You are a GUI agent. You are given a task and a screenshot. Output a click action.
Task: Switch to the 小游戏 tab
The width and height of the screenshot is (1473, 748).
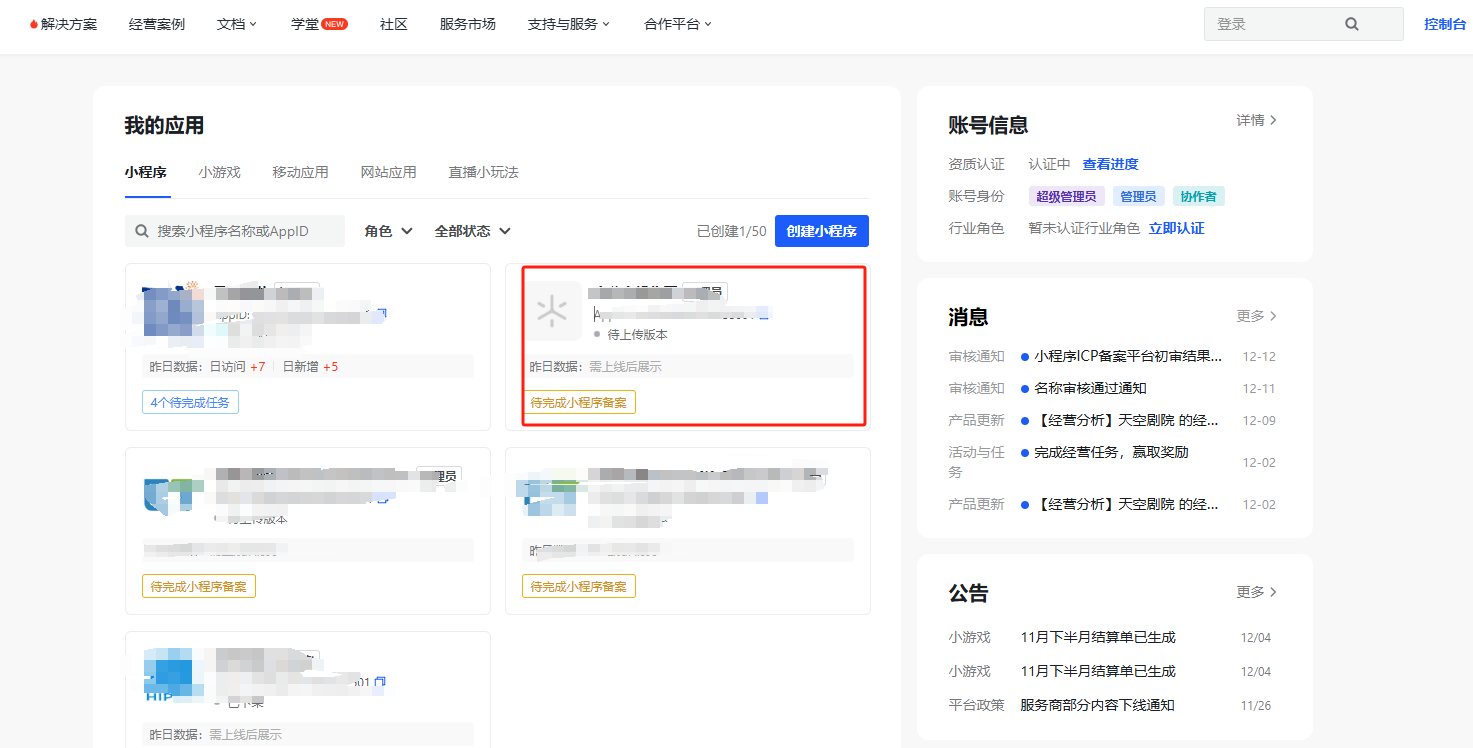pos(219,172)
